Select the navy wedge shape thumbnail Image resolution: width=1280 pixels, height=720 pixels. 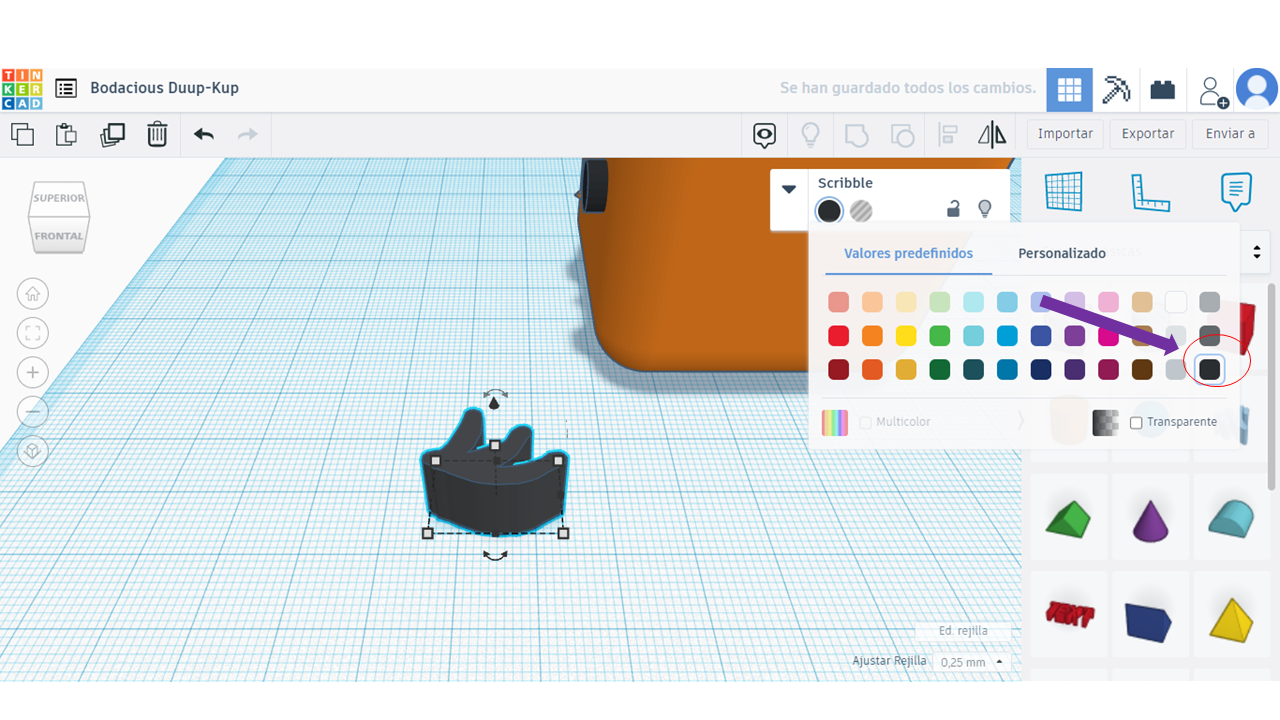[1147, 621]
